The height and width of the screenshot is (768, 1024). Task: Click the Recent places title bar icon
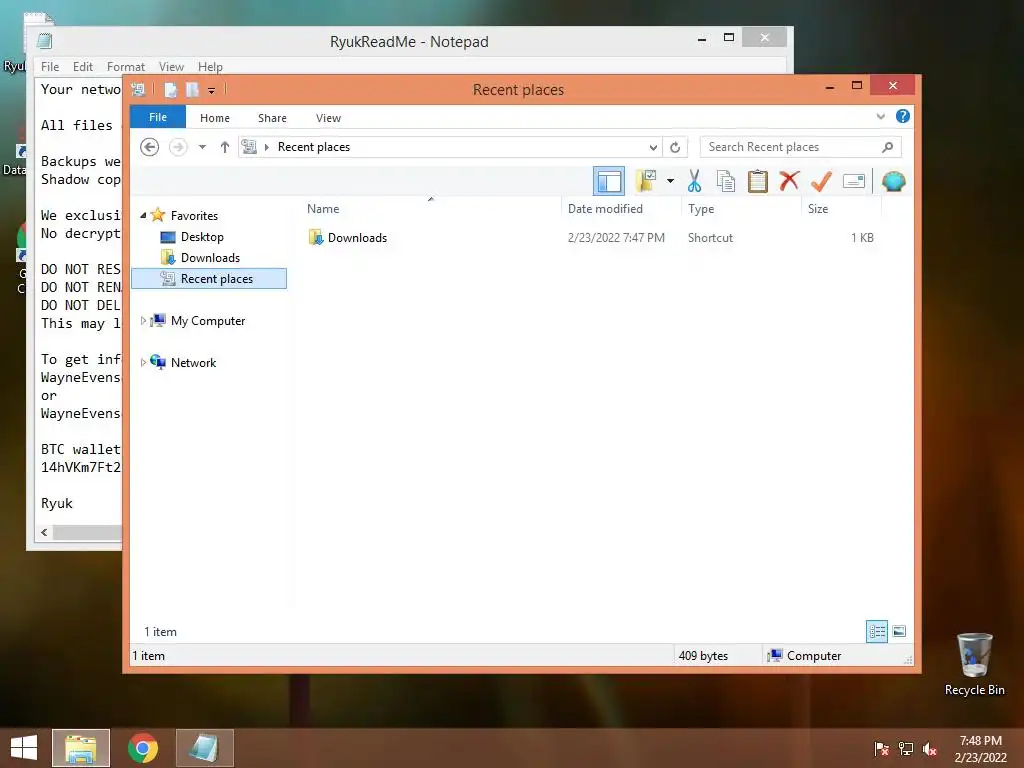(x=138, y=89)
